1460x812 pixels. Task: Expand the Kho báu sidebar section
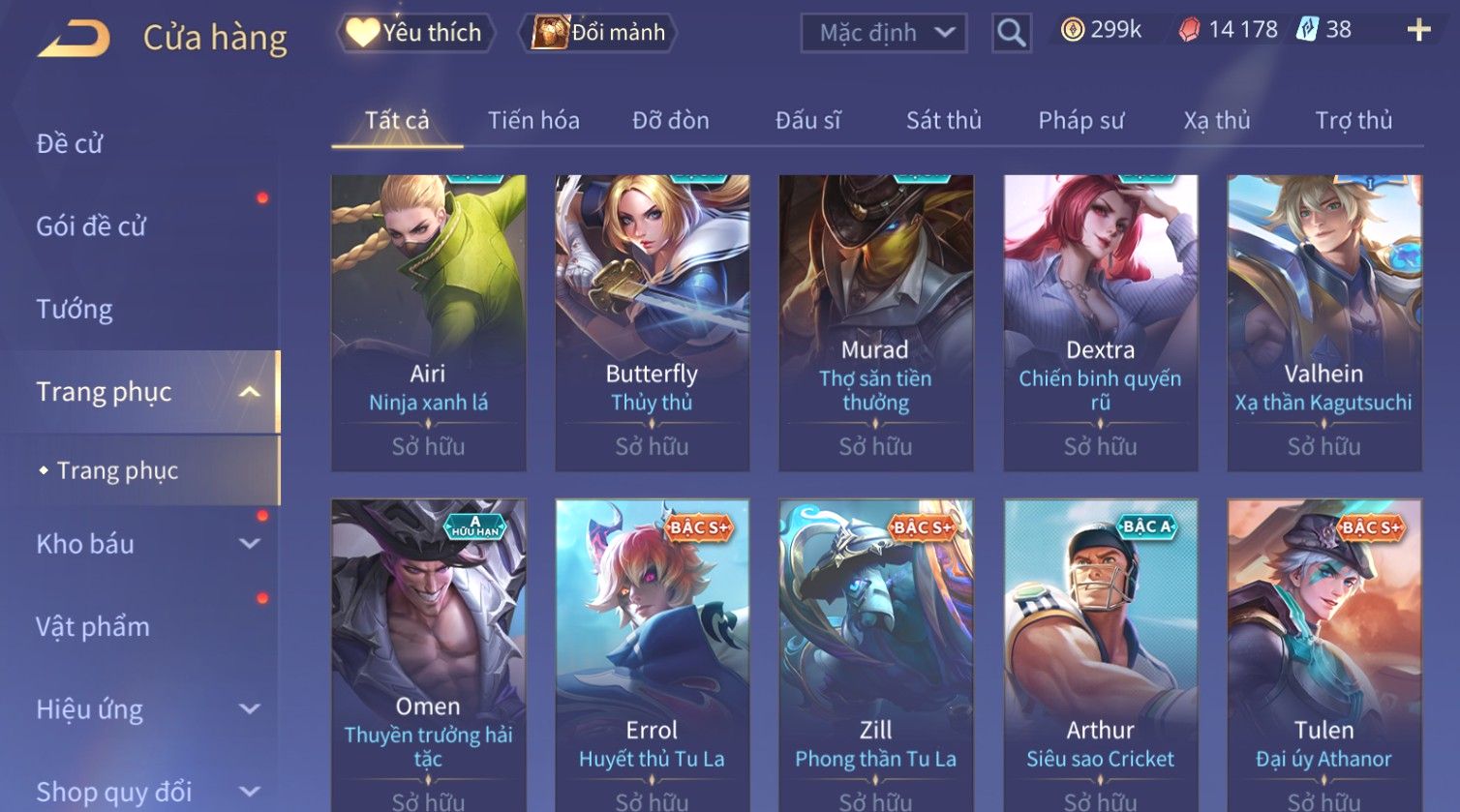[249, 544]
